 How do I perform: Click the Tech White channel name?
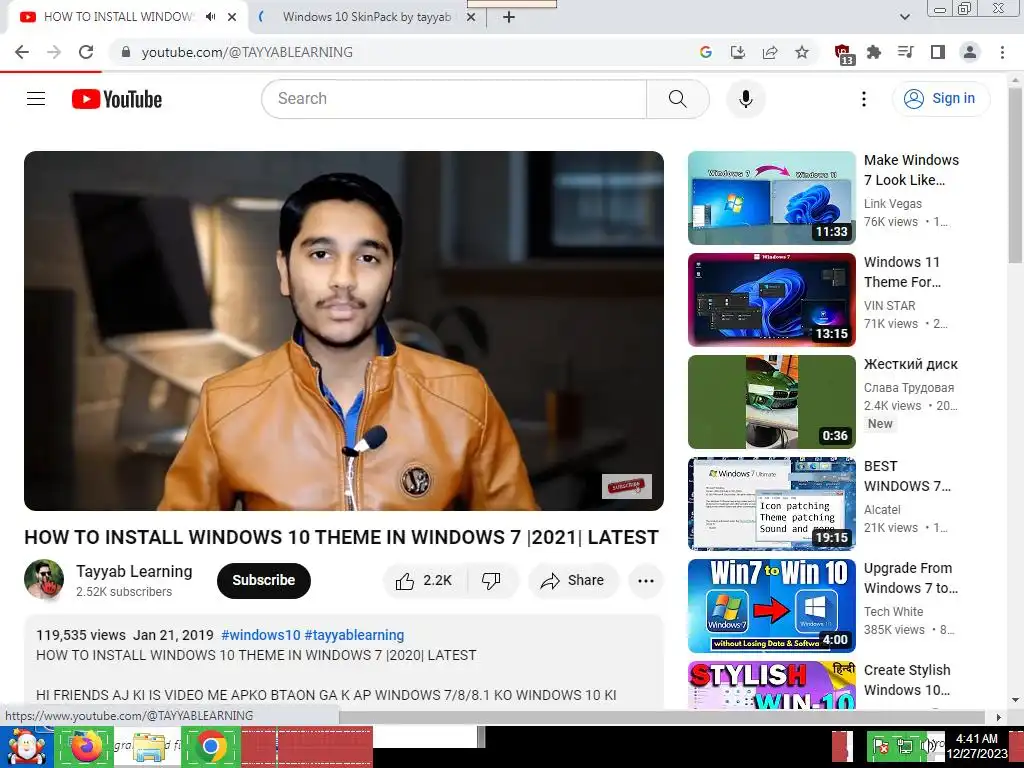893,612
